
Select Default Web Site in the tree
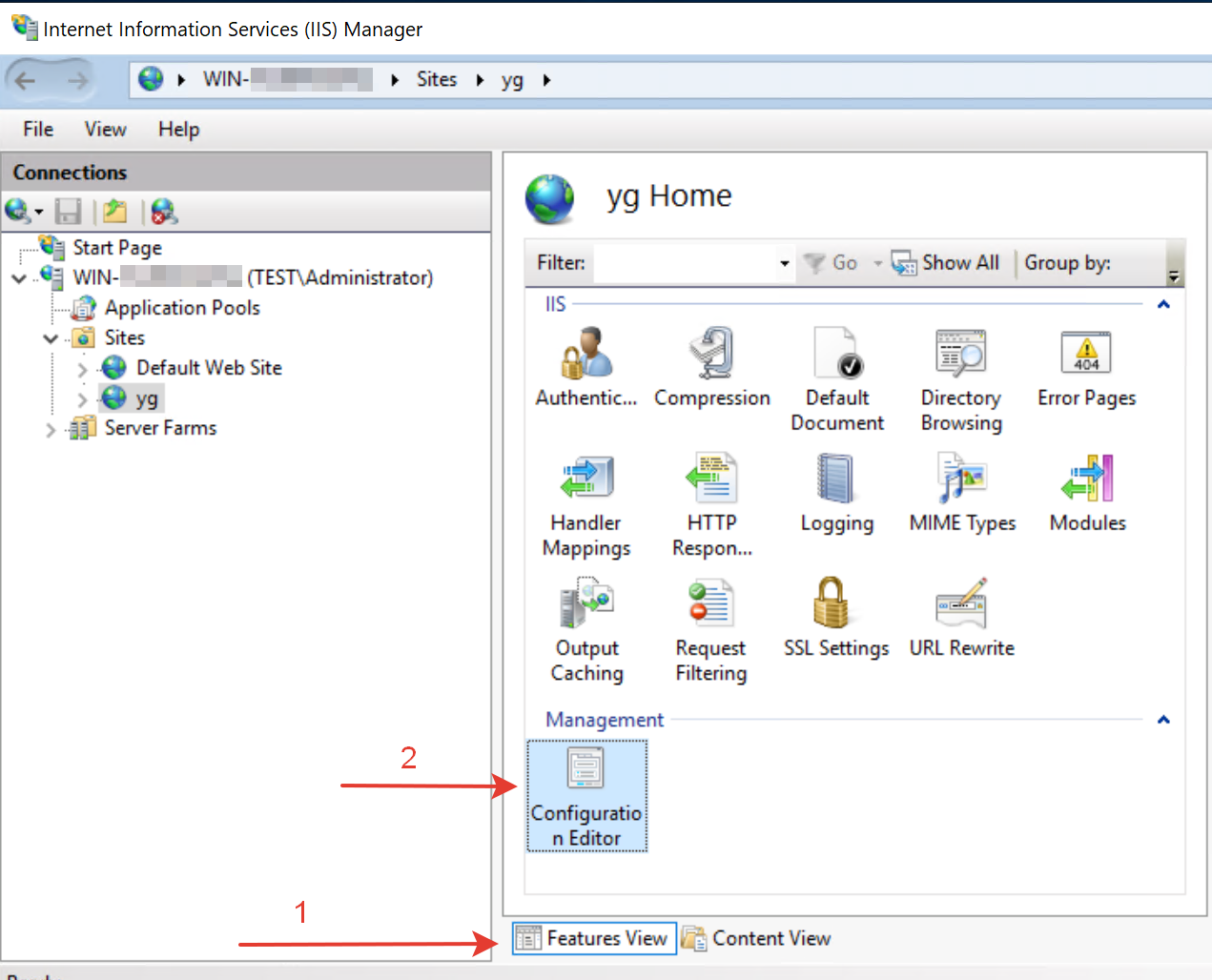(209, 368)
